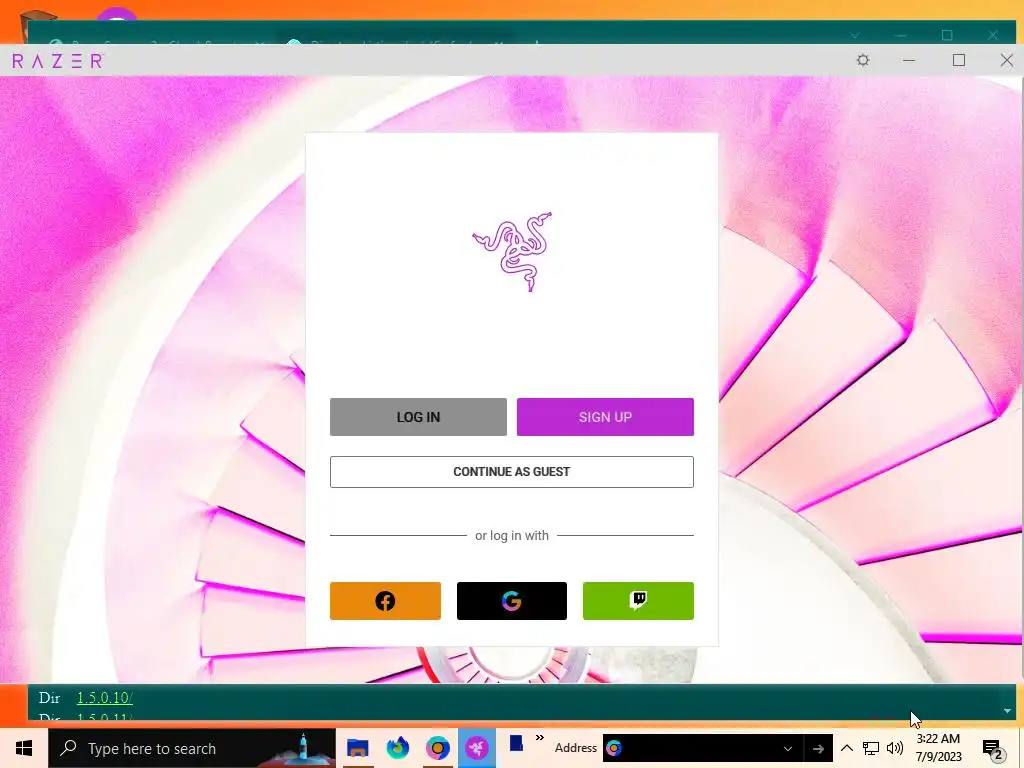This screenshot has width=1024, height=768.
Task: Show hidden system tray icons
Action: coord(847,748)
